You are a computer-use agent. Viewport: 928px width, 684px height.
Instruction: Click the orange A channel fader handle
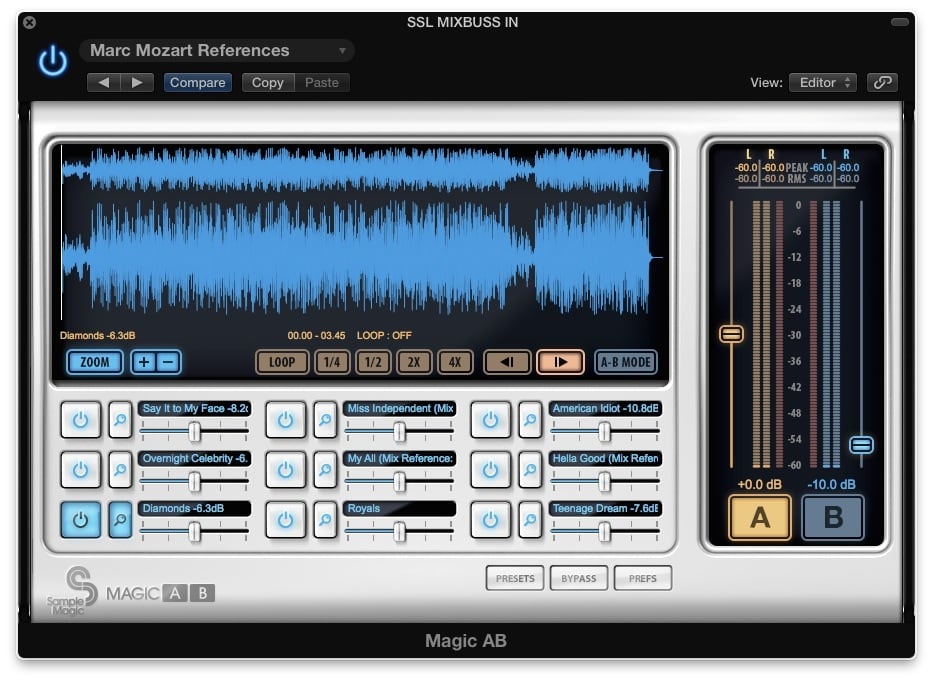click(732, 334)
